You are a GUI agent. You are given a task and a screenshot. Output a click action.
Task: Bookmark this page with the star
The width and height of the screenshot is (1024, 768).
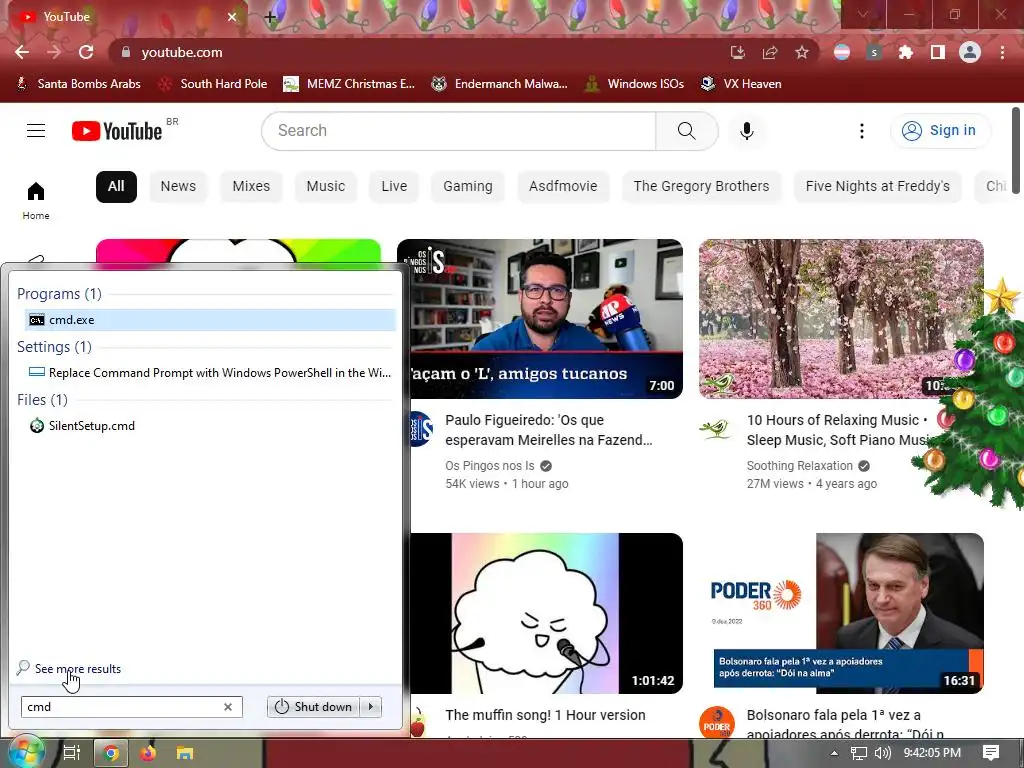point(802,52)
